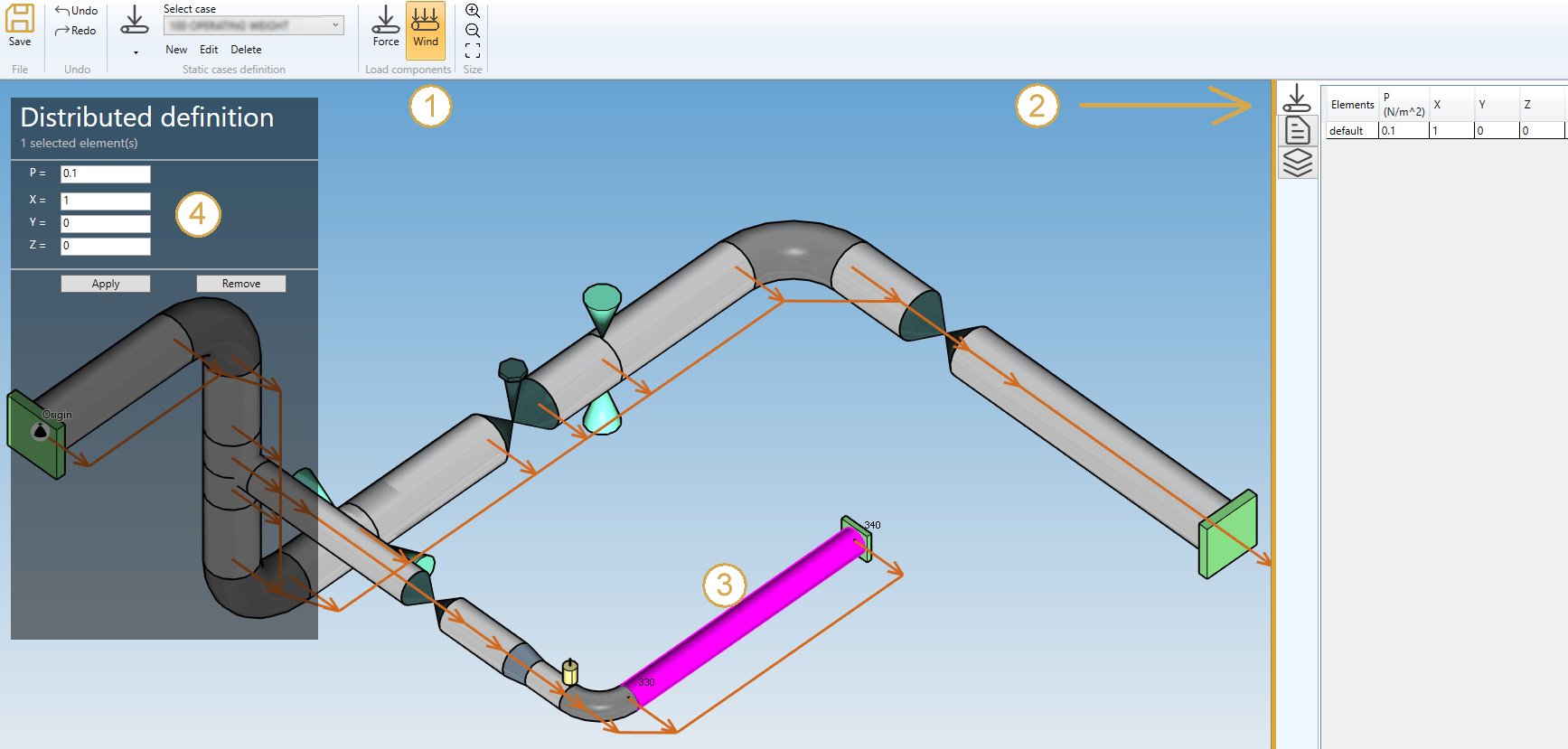The image size is (1568, 749).
Task: Open the small arrow under static case icon
Action: tap(136, 52)
